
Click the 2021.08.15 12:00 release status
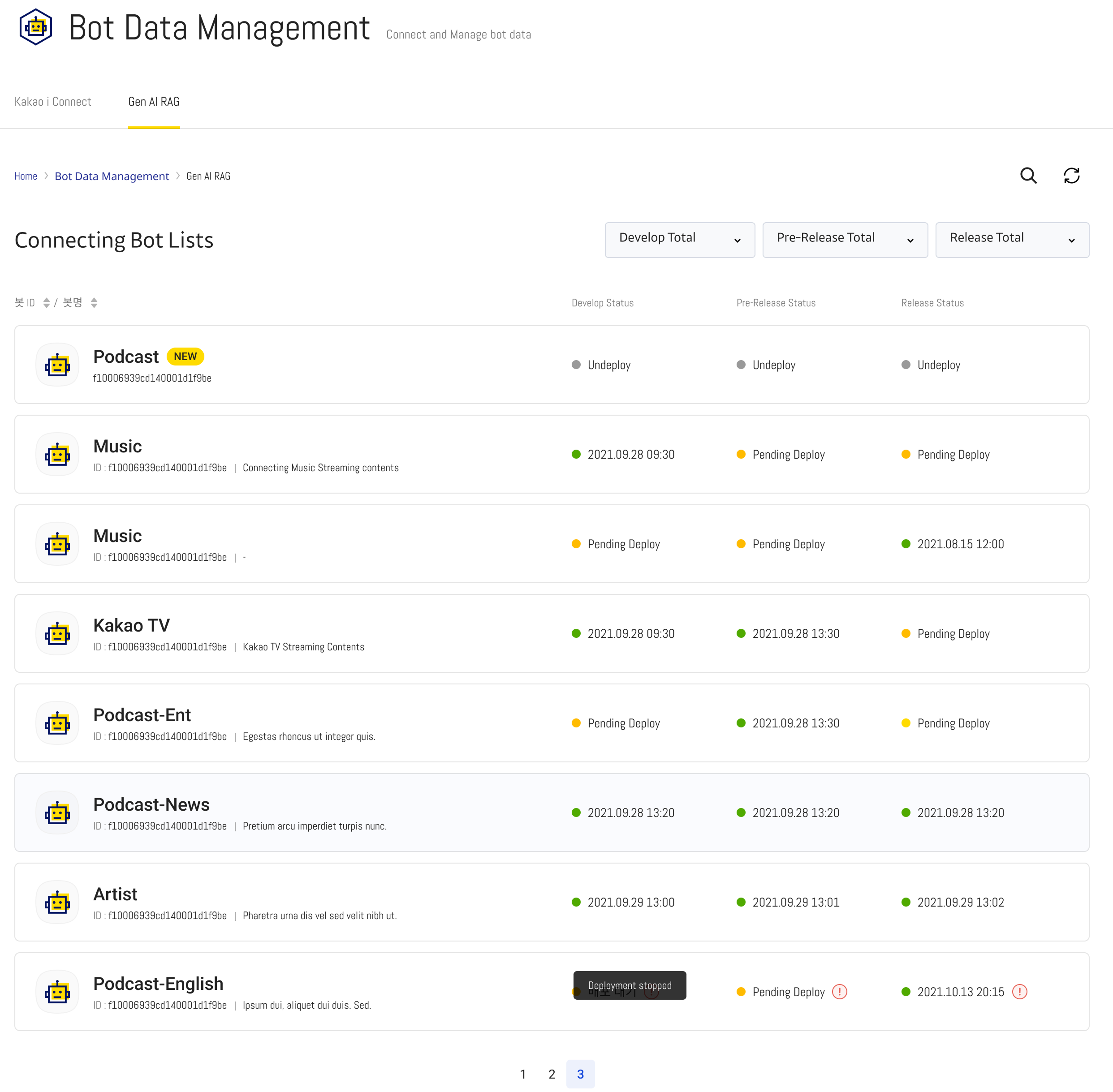[x=952, y=544]
